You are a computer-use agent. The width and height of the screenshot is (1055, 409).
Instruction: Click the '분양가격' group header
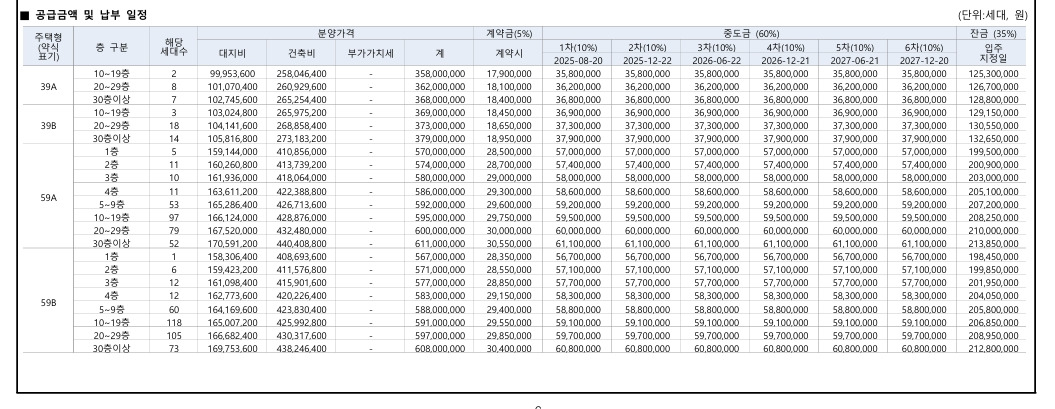335,33
